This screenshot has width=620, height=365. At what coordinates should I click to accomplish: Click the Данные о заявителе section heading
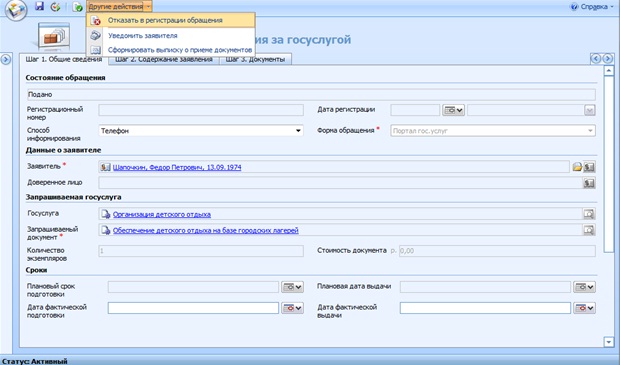(63, 150)
